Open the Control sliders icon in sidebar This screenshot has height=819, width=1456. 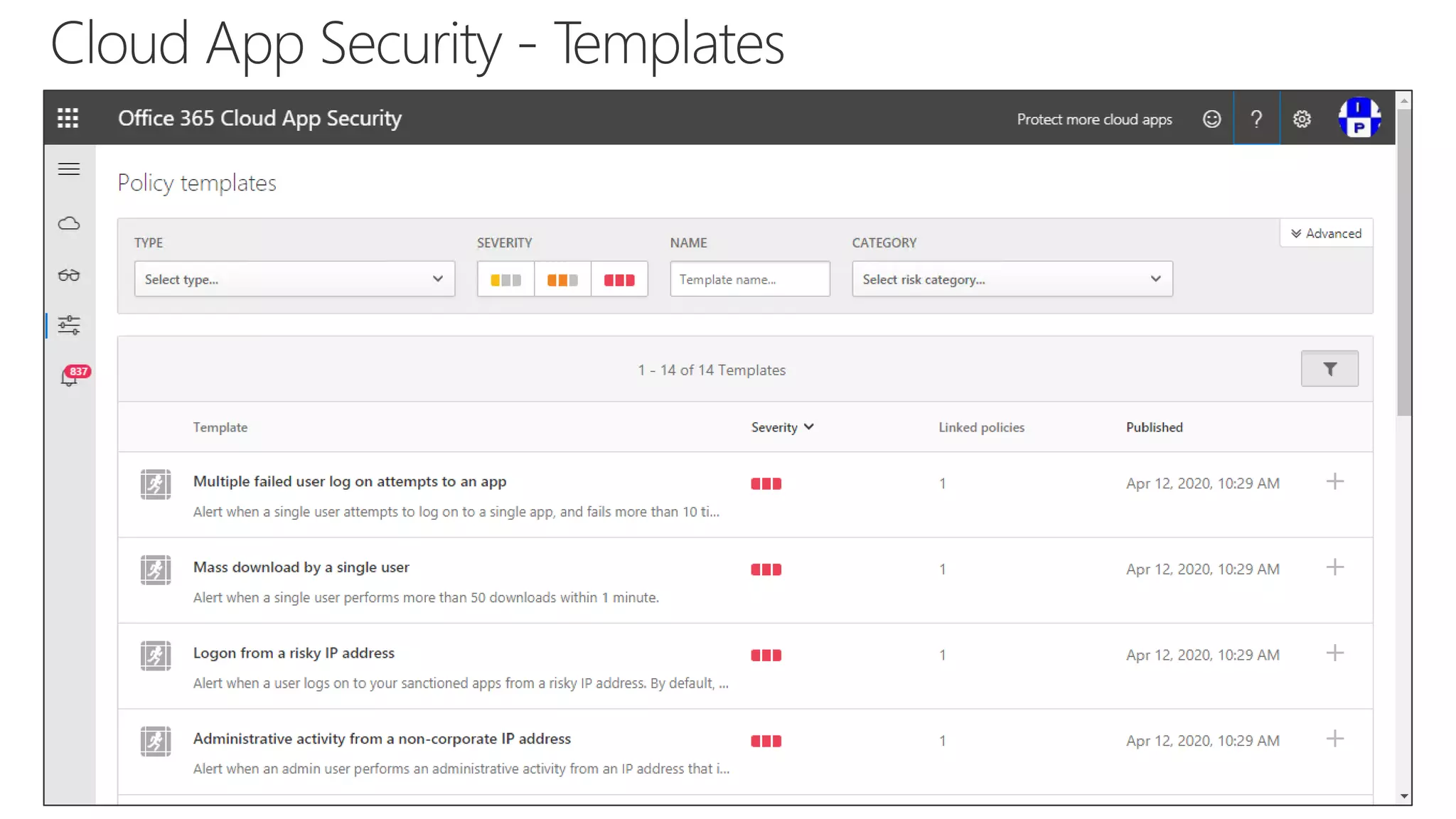69,326
